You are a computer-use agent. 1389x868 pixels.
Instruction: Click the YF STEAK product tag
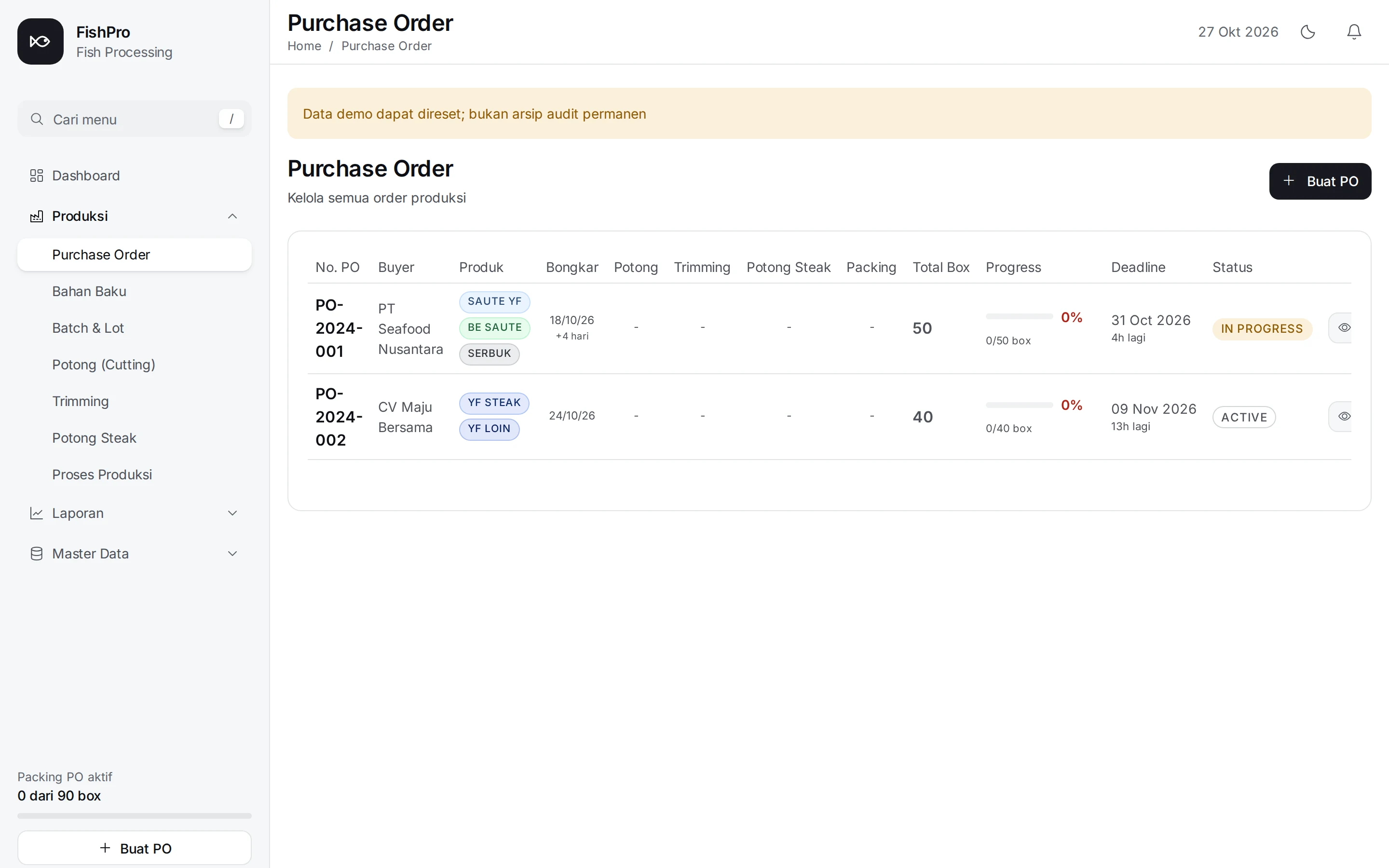pos(493,403)
